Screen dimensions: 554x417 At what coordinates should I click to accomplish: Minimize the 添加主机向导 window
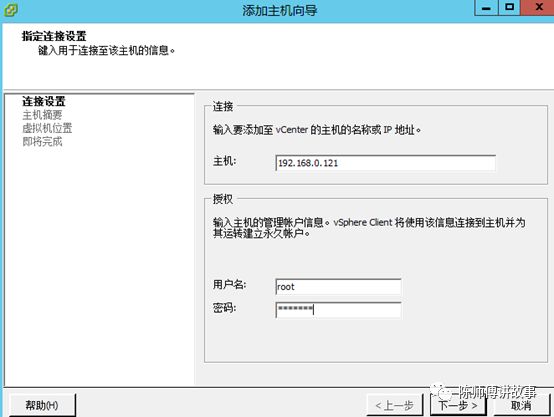(x=487, y=8)
